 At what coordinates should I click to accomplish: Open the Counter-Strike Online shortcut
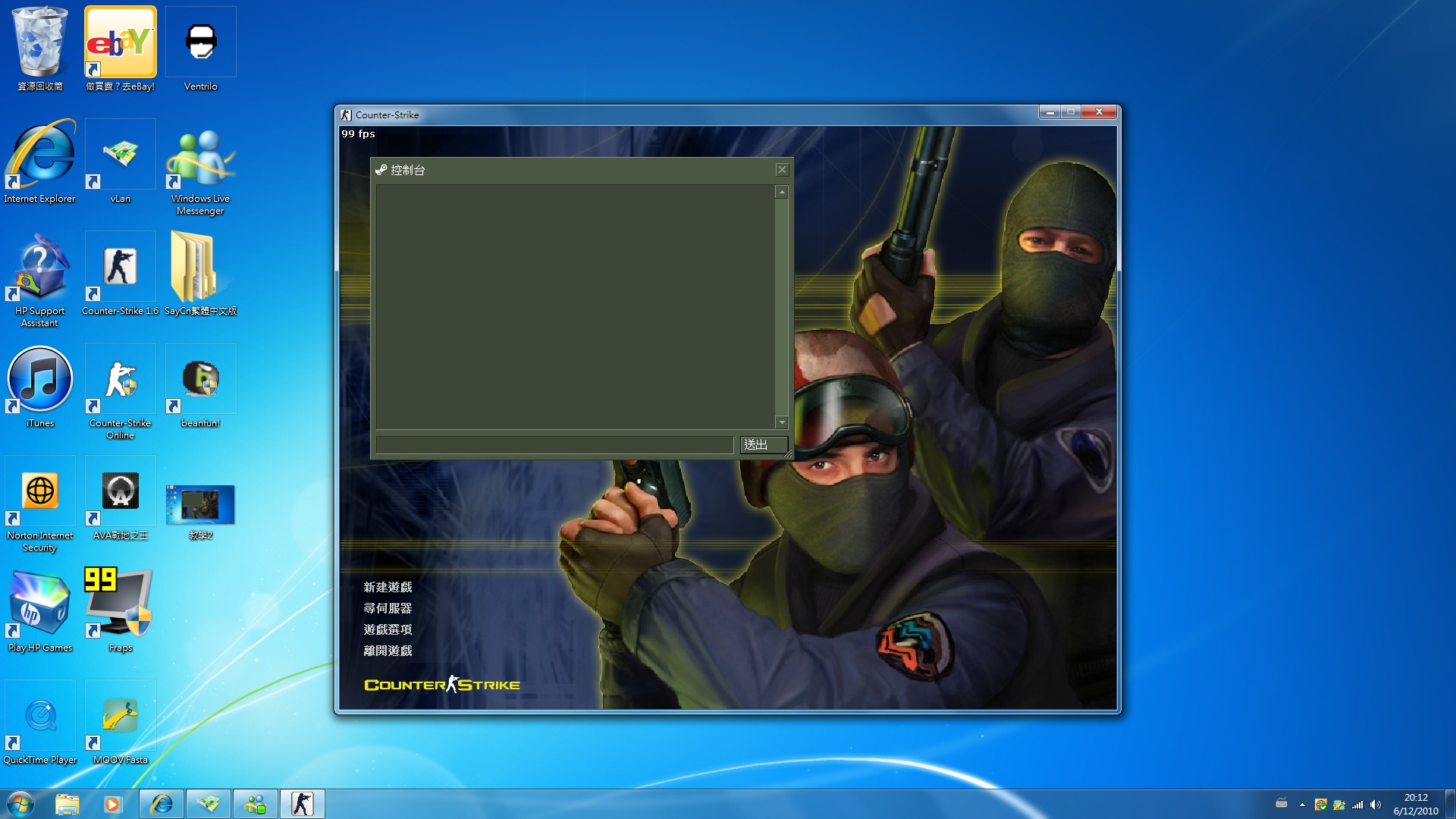tap(120, 380)
